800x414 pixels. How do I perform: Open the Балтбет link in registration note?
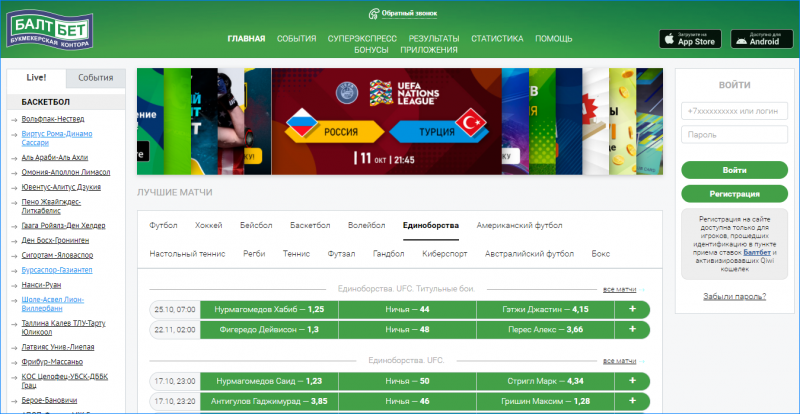(757, 253)
